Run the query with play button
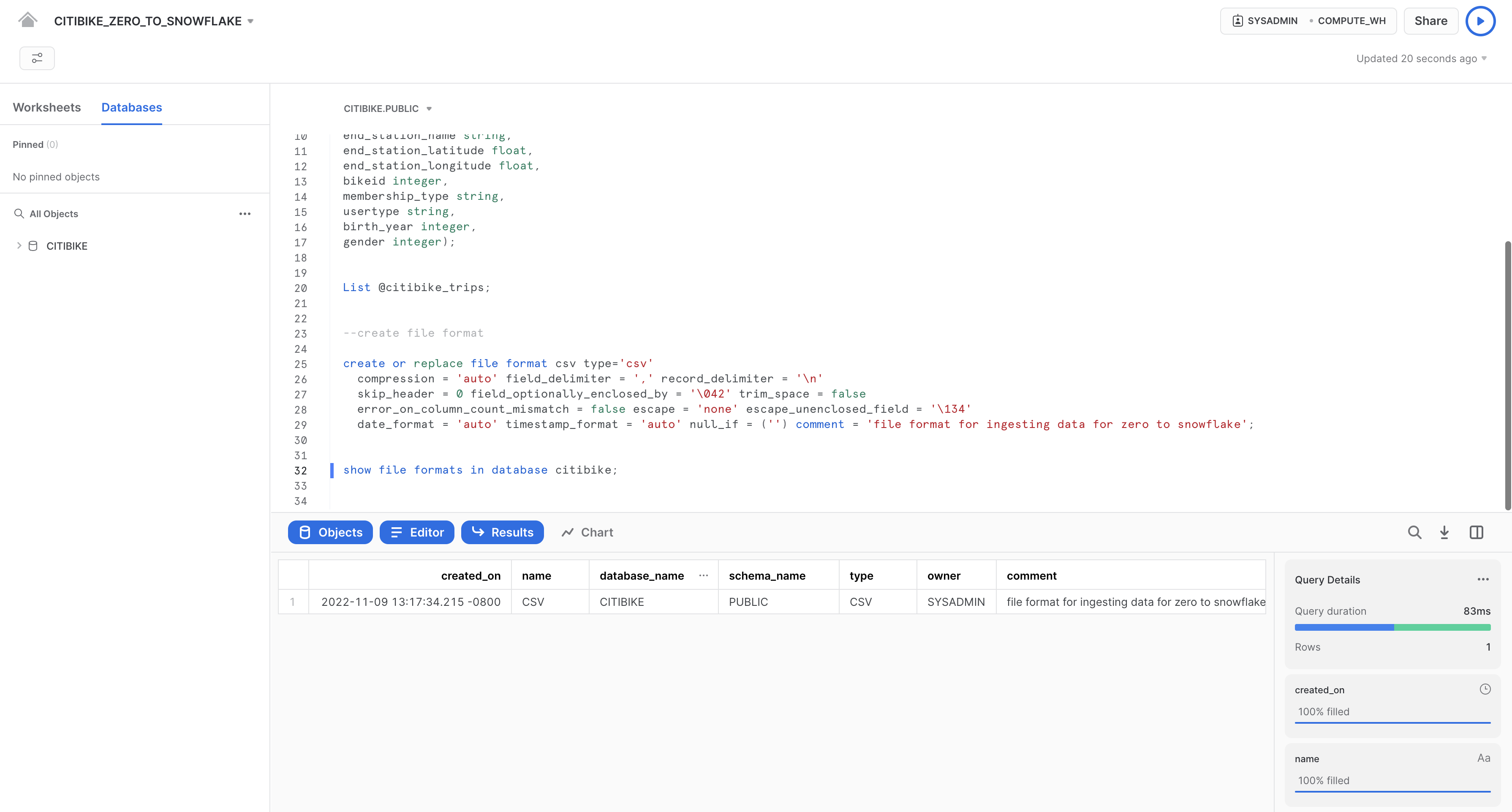The image size is (1512, 812). [x=1480, y=21]
